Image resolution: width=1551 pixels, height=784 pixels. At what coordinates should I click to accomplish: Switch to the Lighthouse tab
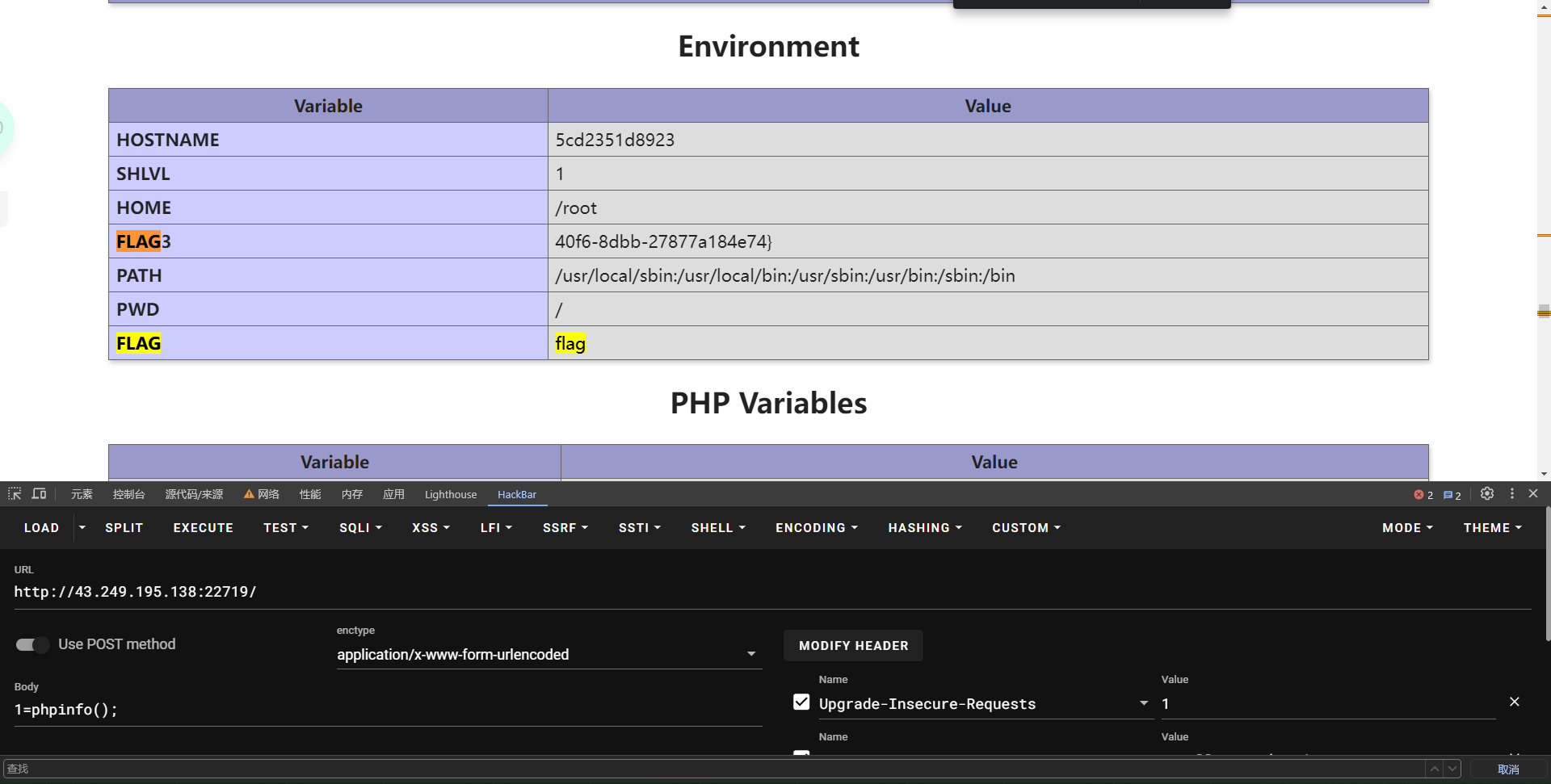point(451,494)
